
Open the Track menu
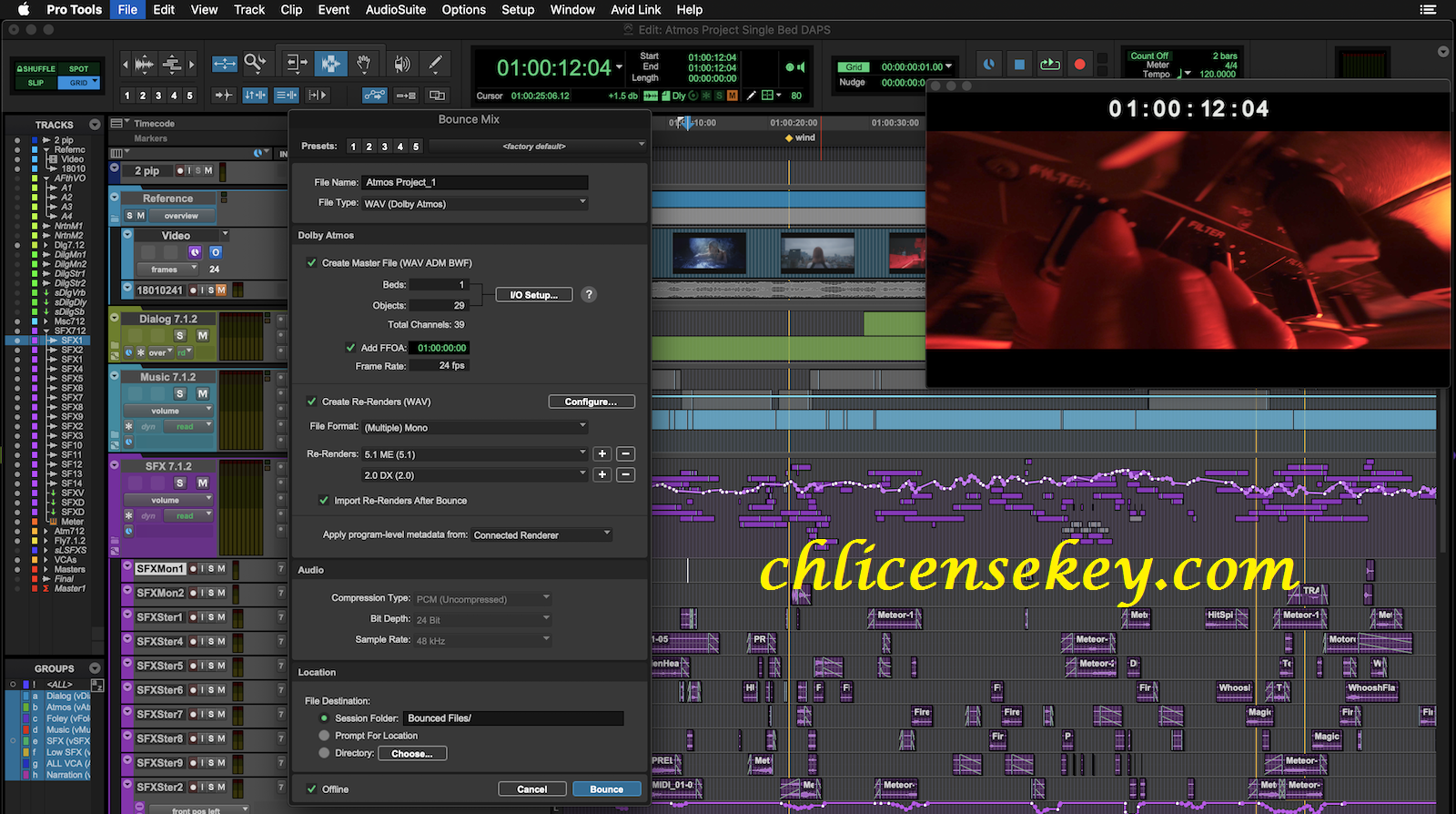pos(248,9)
